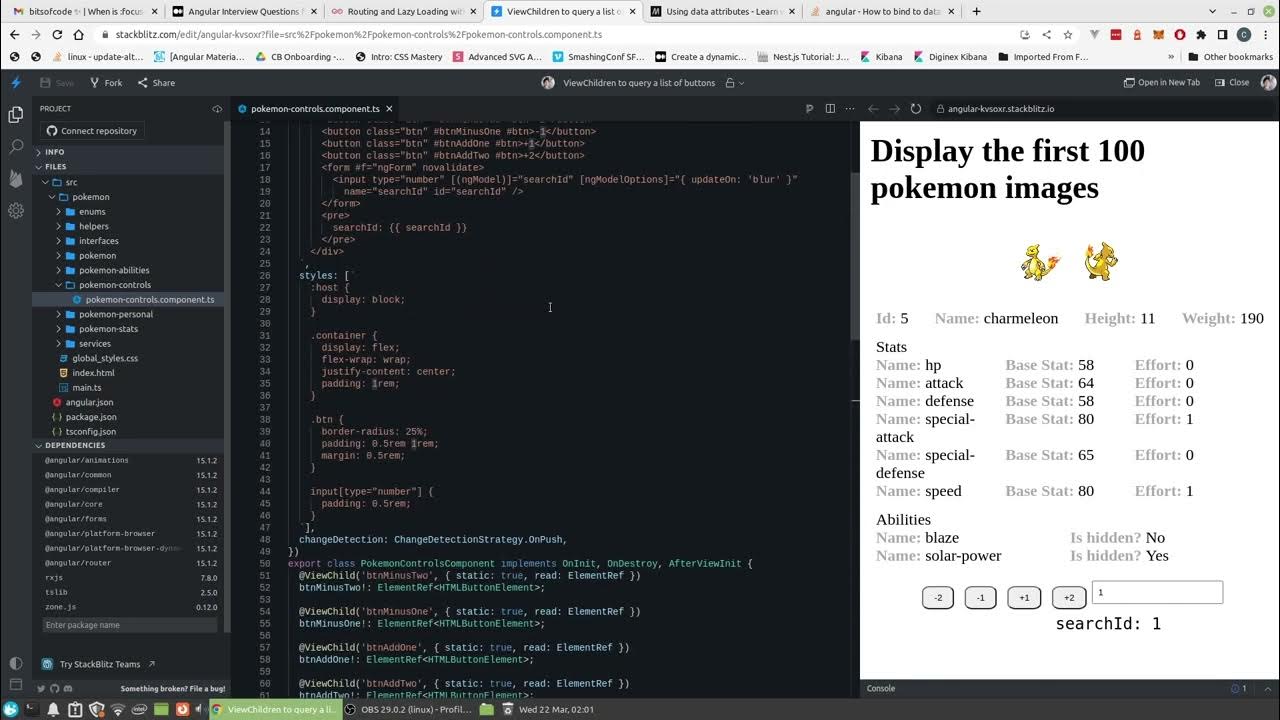Click the +1 button in preview

tap(1024, 598)
